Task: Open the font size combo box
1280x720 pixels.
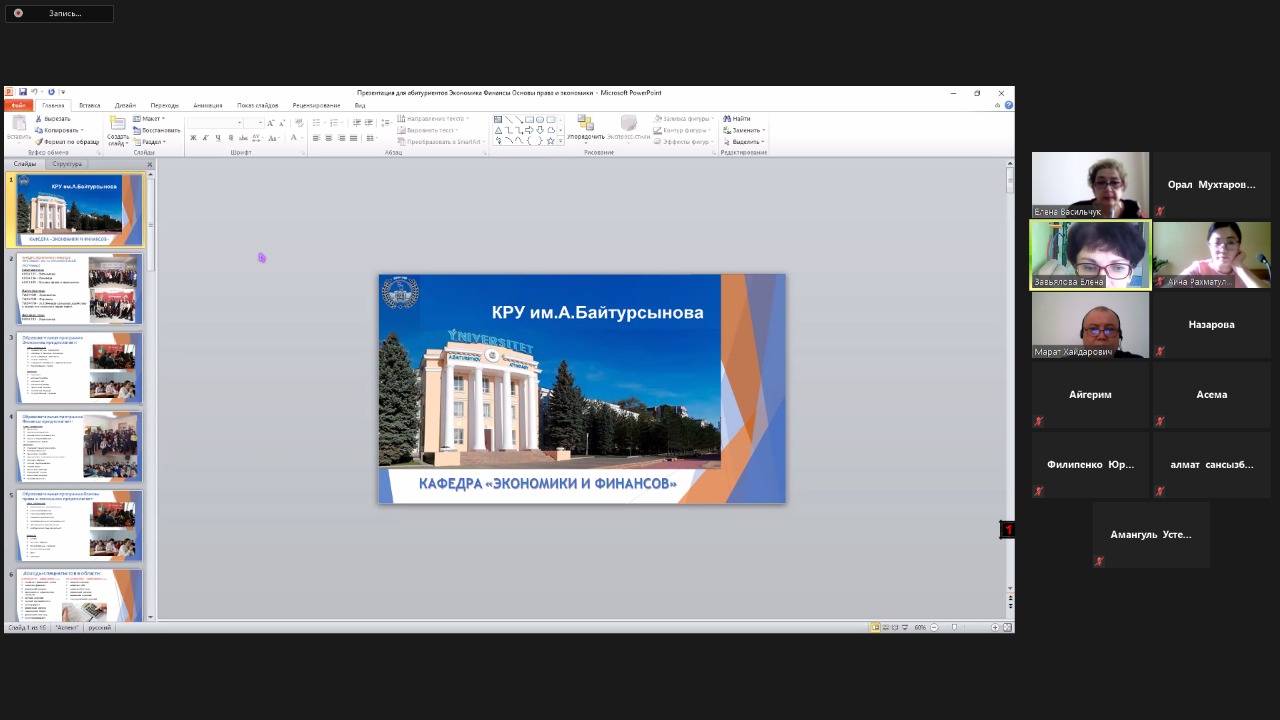Action: click(254, 123)
